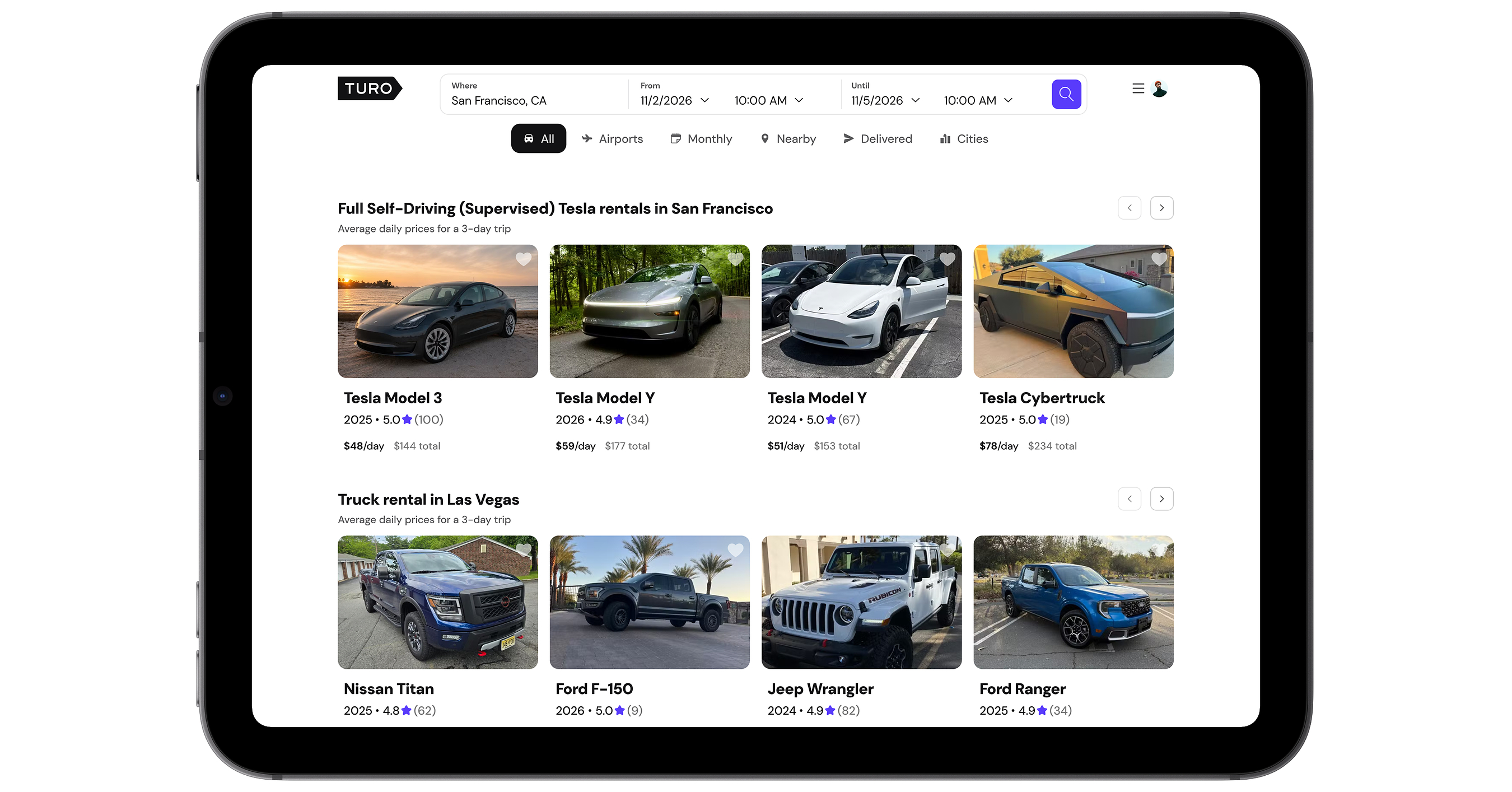1512x792 pixels.
Task: Show next Las Vegas trucks with right arrow
Action: pos(1161,499)
